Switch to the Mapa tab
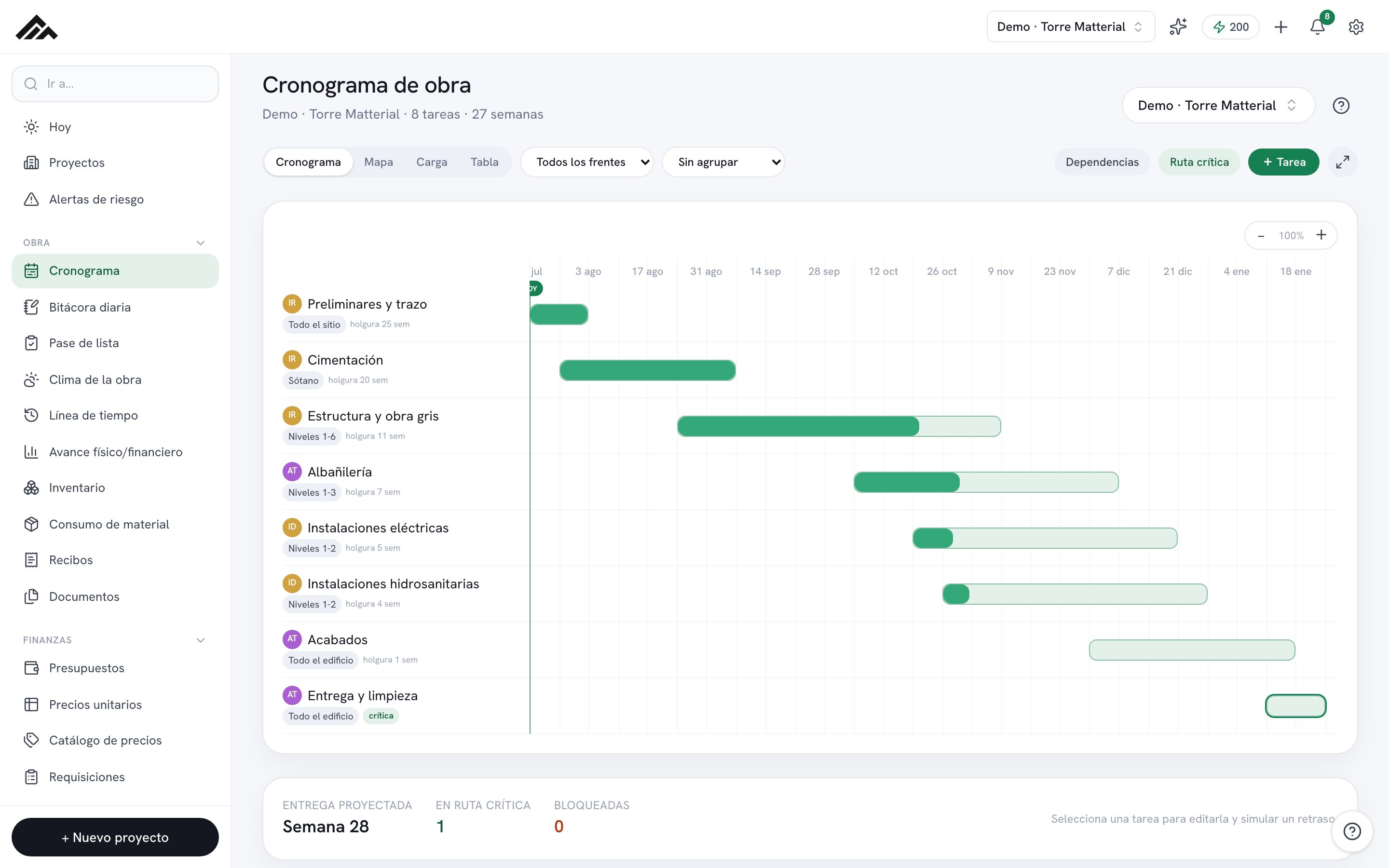 pos(378,162)
